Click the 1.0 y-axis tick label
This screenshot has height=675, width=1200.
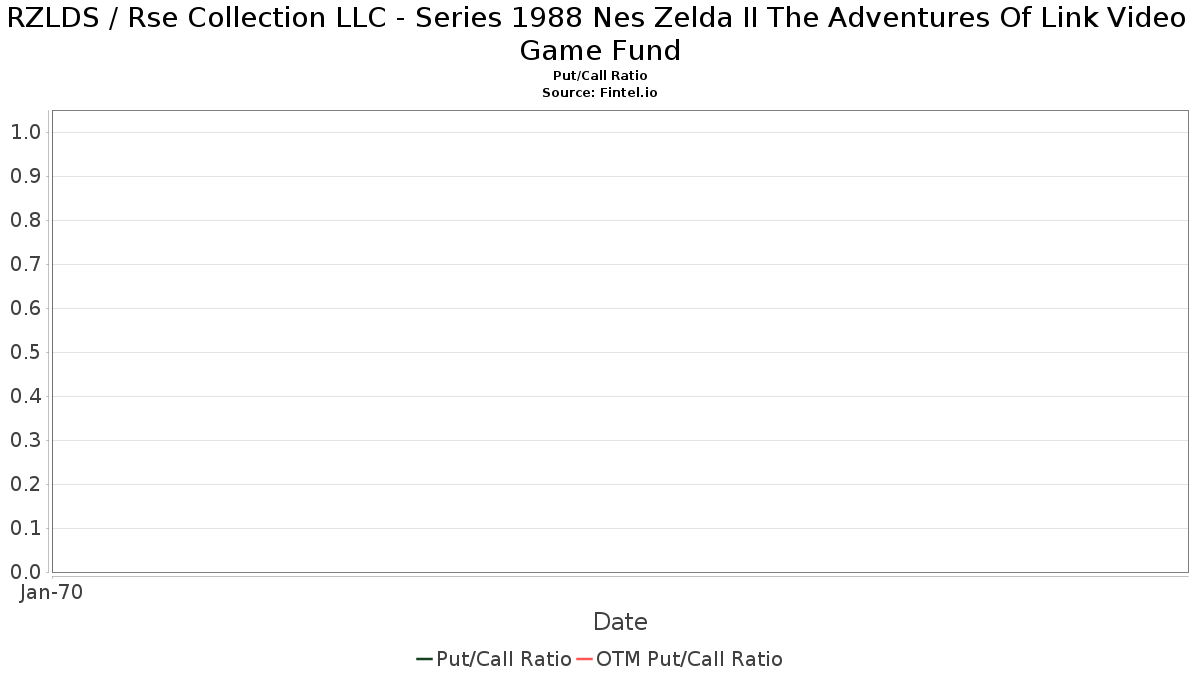click(x=25, y=132)
